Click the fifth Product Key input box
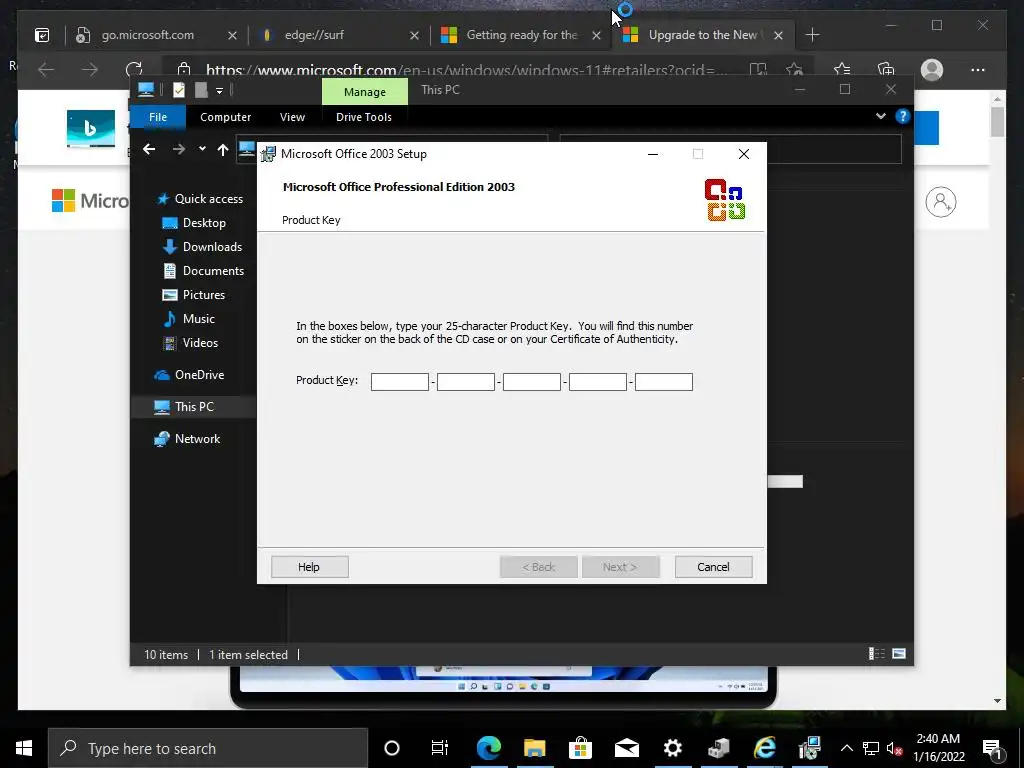This screenshot has width=1024, height=768. pyautogui.click(x=664, y=381)
